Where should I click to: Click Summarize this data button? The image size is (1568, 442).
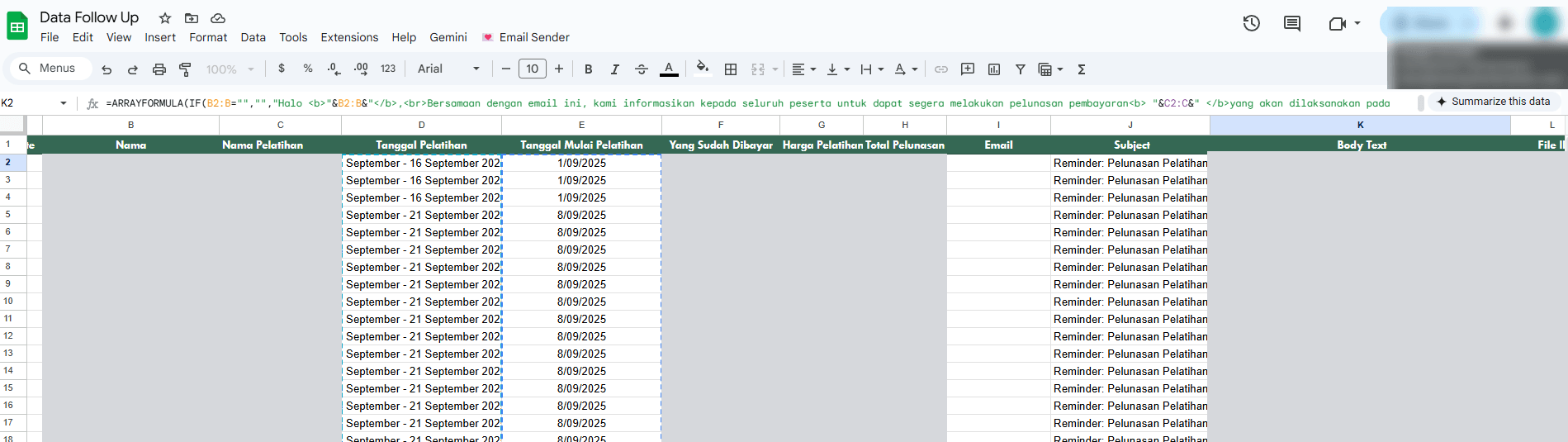click(x=1493, y=102)
